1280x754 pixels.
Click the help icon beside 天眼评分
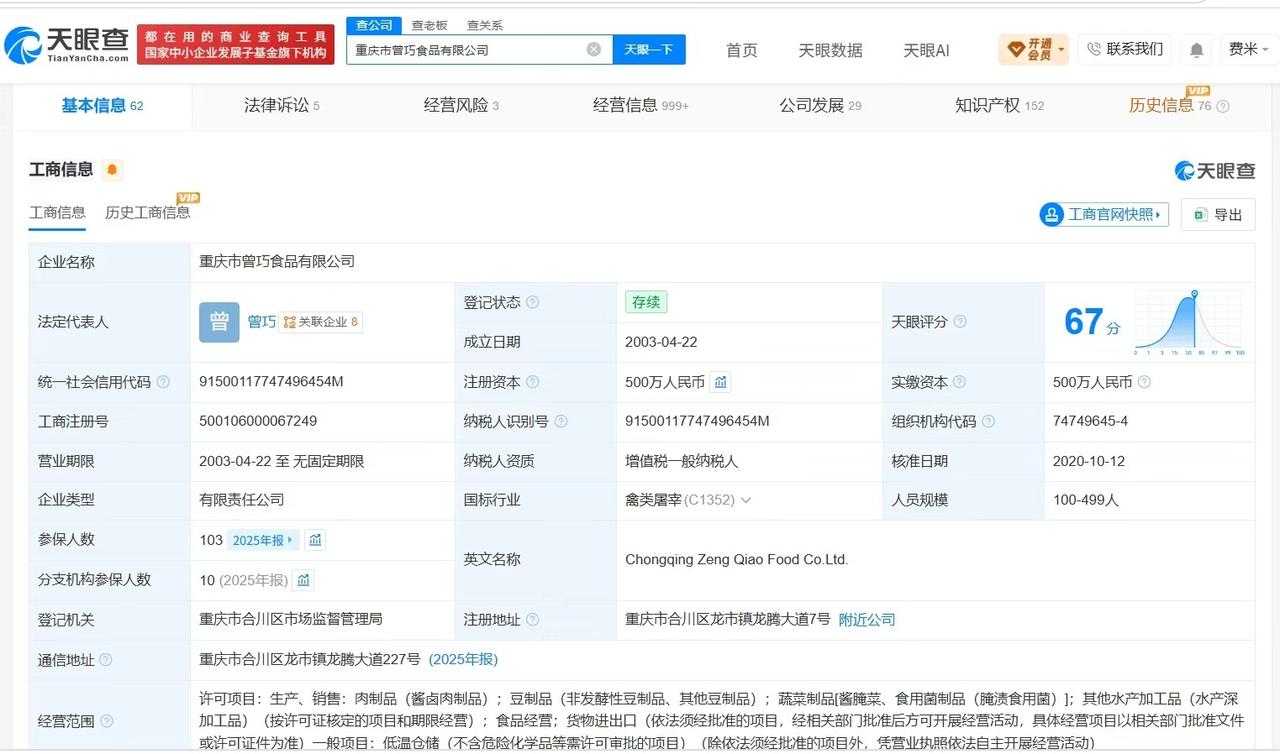(x=960, y=322)
